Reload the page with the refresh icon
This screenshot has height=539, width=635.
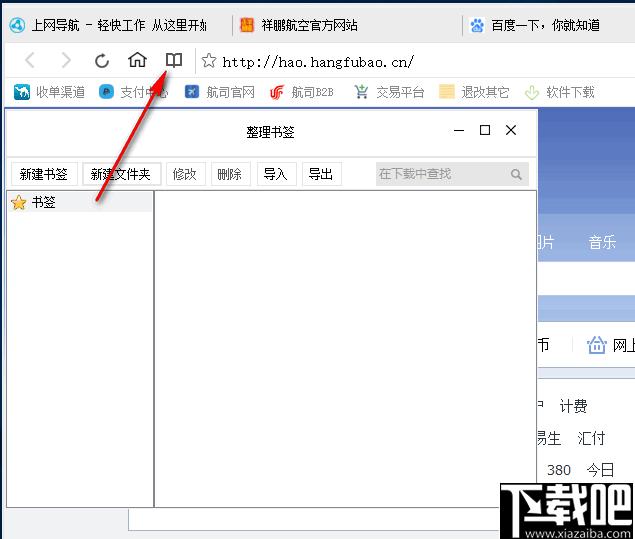click(102, 61)
